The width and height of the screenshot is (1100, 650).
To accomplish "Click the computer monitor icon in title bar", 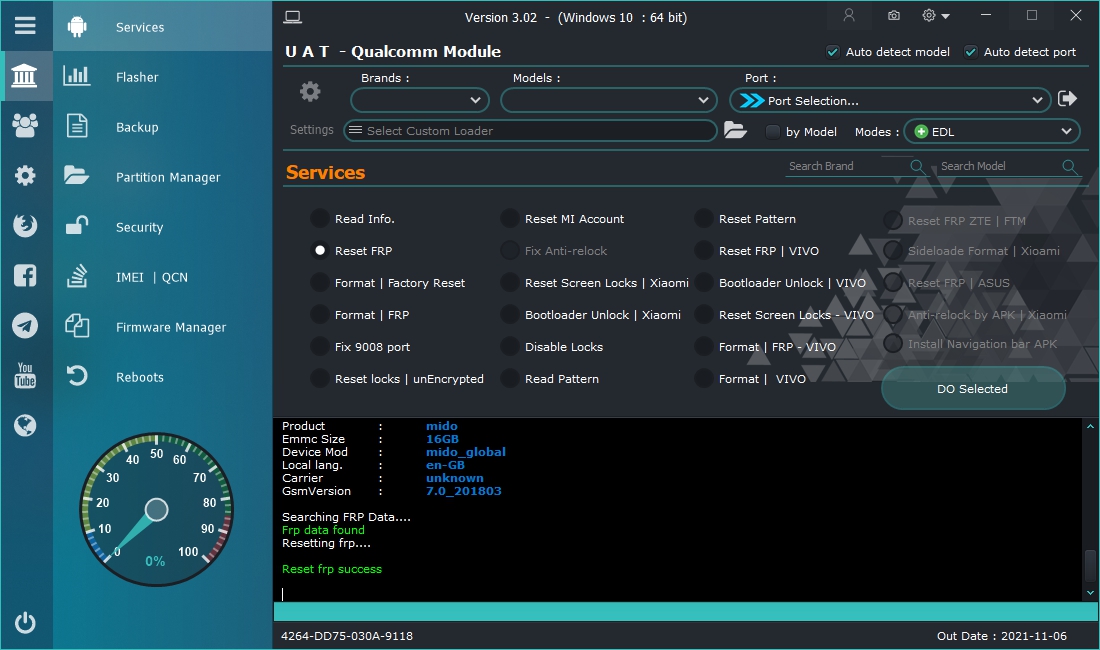I will 293,17.
